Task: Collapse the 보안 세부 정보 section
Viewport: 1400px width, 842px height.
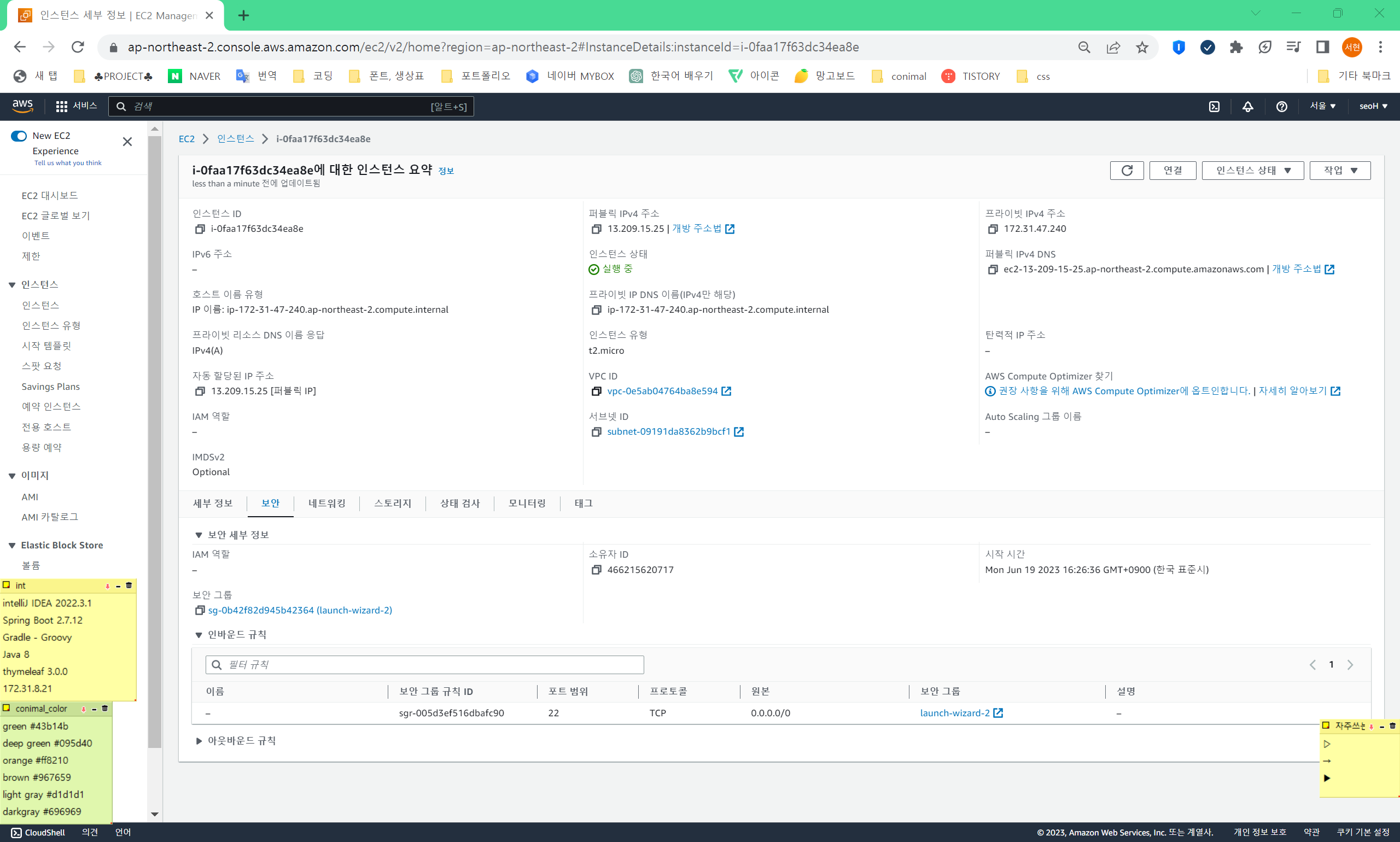Action: click(199, 535)
